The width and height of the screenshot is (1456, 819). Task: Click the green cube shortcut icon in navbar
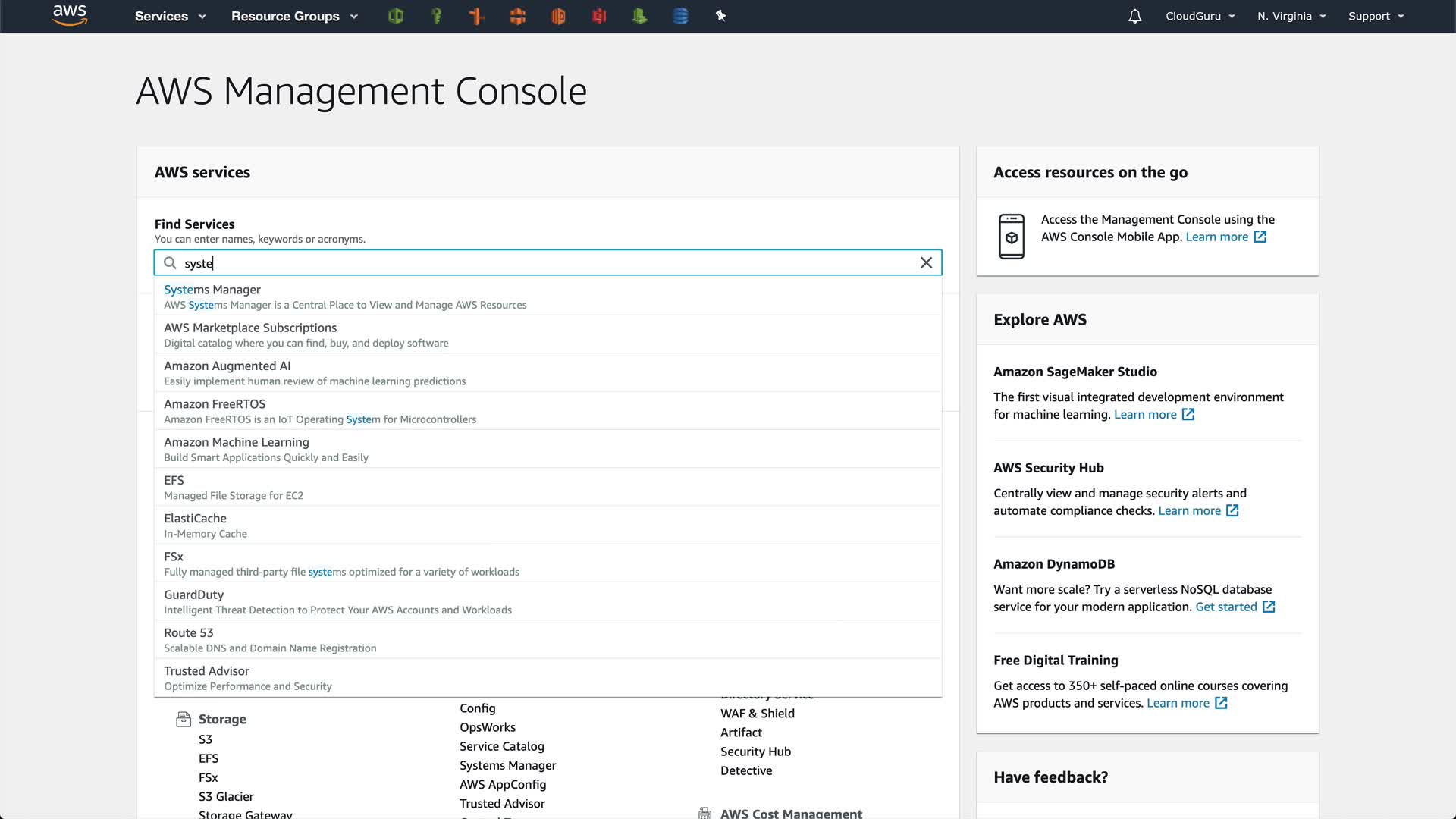[x=395, y=16]
